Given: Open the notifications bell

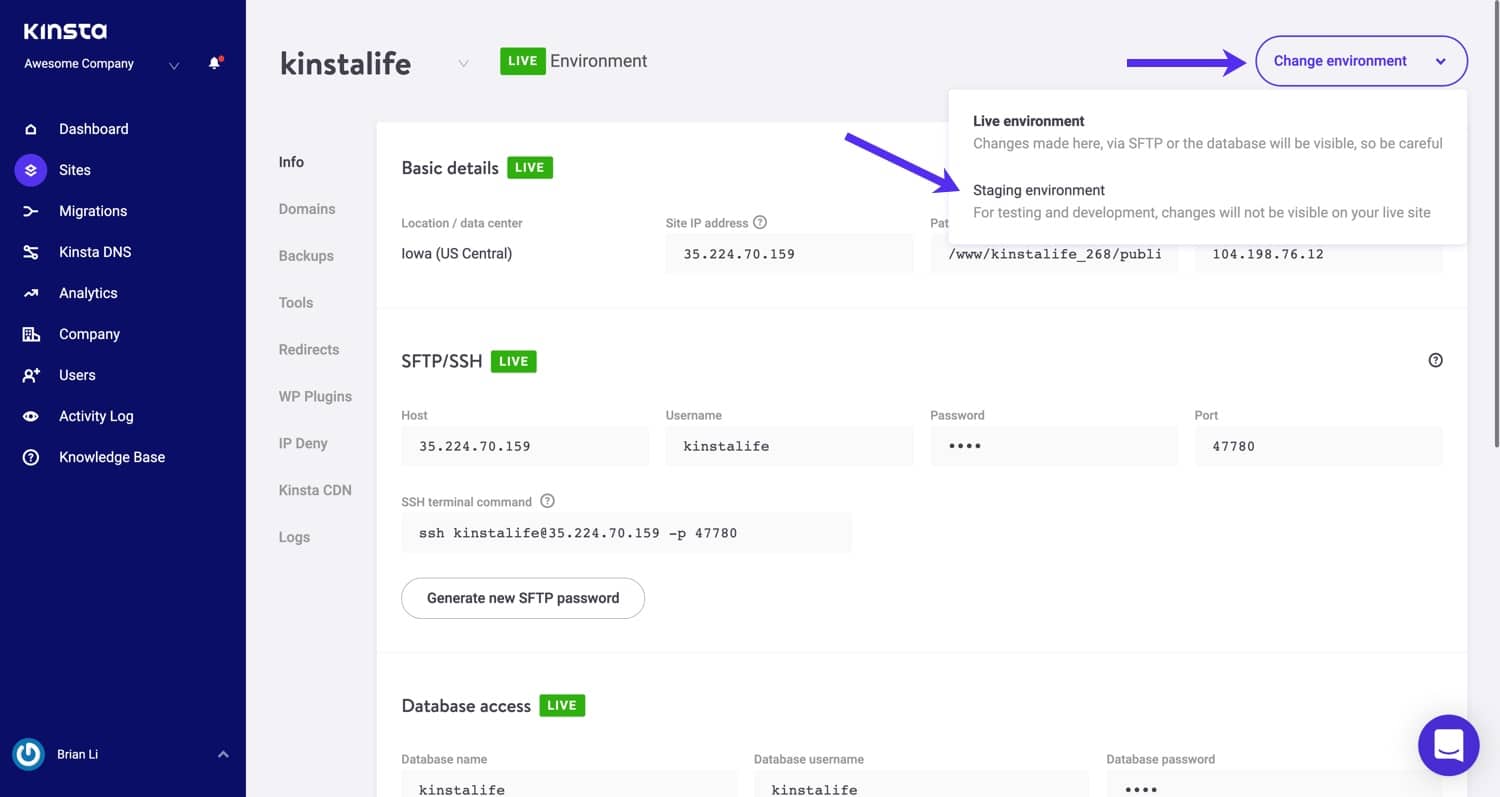Looking at the screenshot, I should (x=214, y=63).
